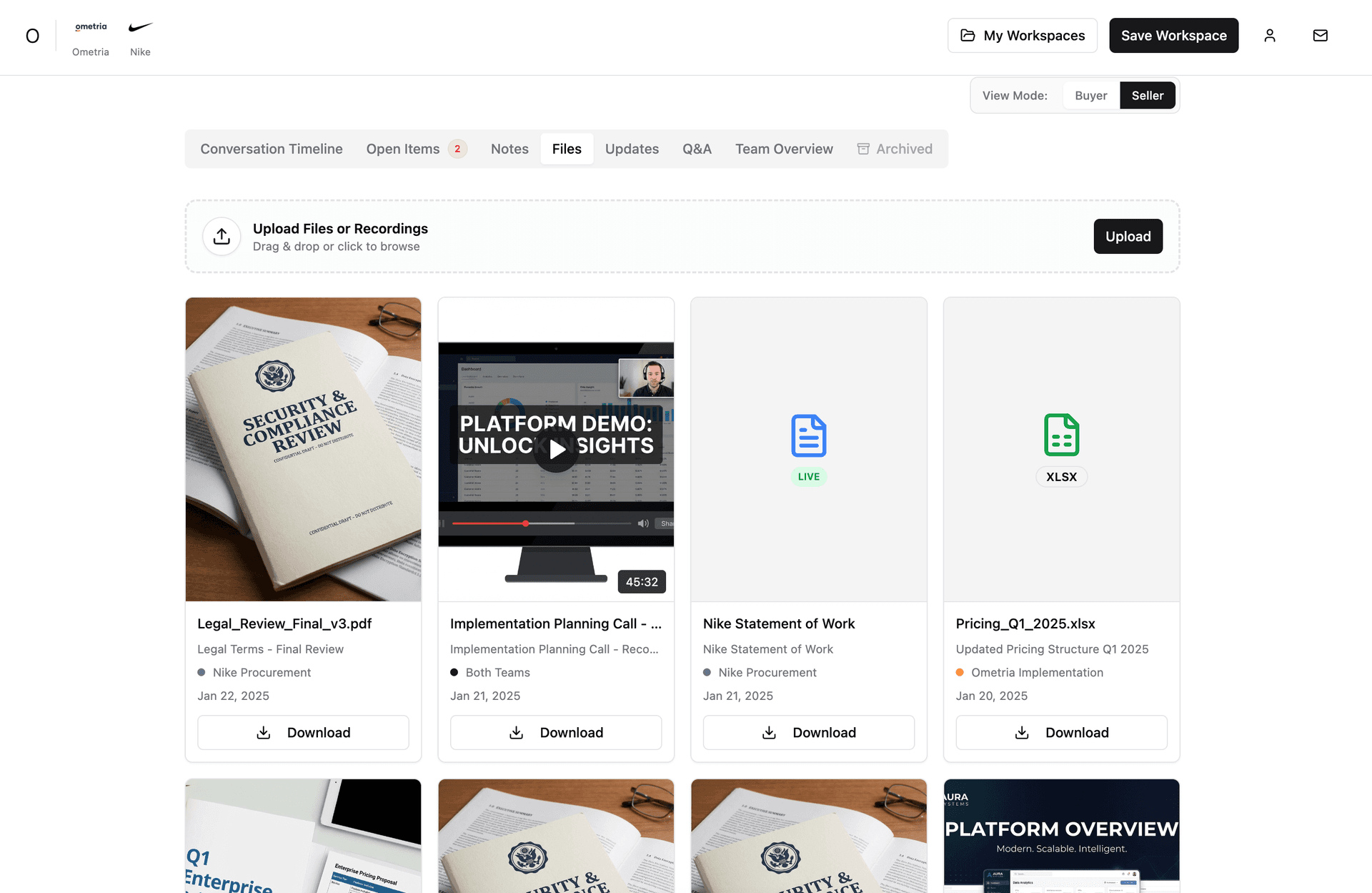Download Pricing_Q1_2025.xlsx file
This screenshot has width=1372, height=893.
tap(1061, 733)
